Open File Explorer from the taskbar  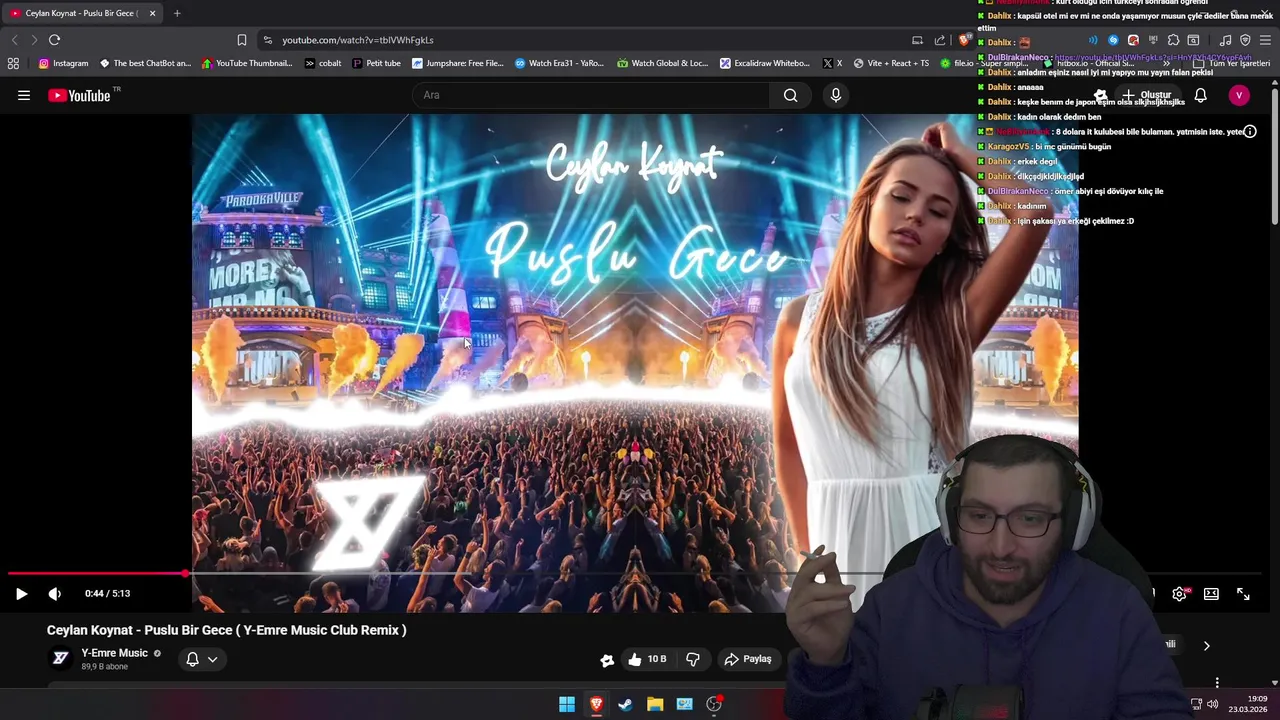click(655, 704)
